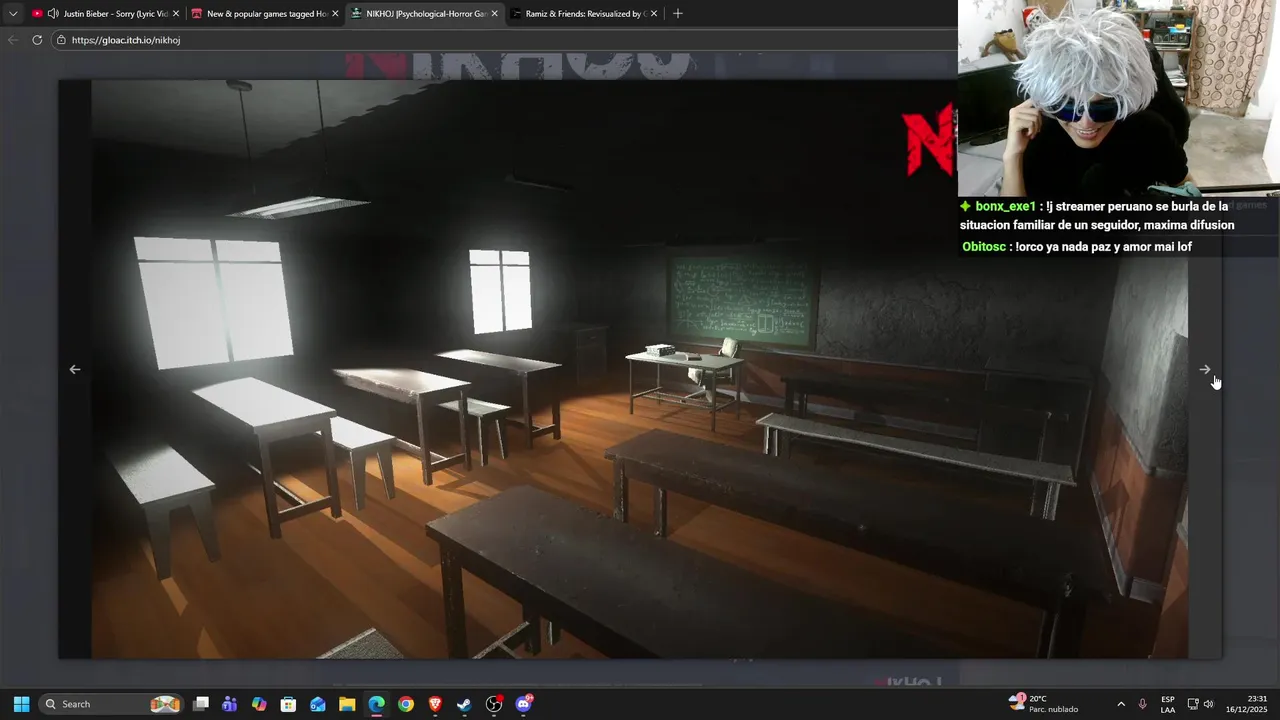Open the volume tray icon

(1208, 704)
